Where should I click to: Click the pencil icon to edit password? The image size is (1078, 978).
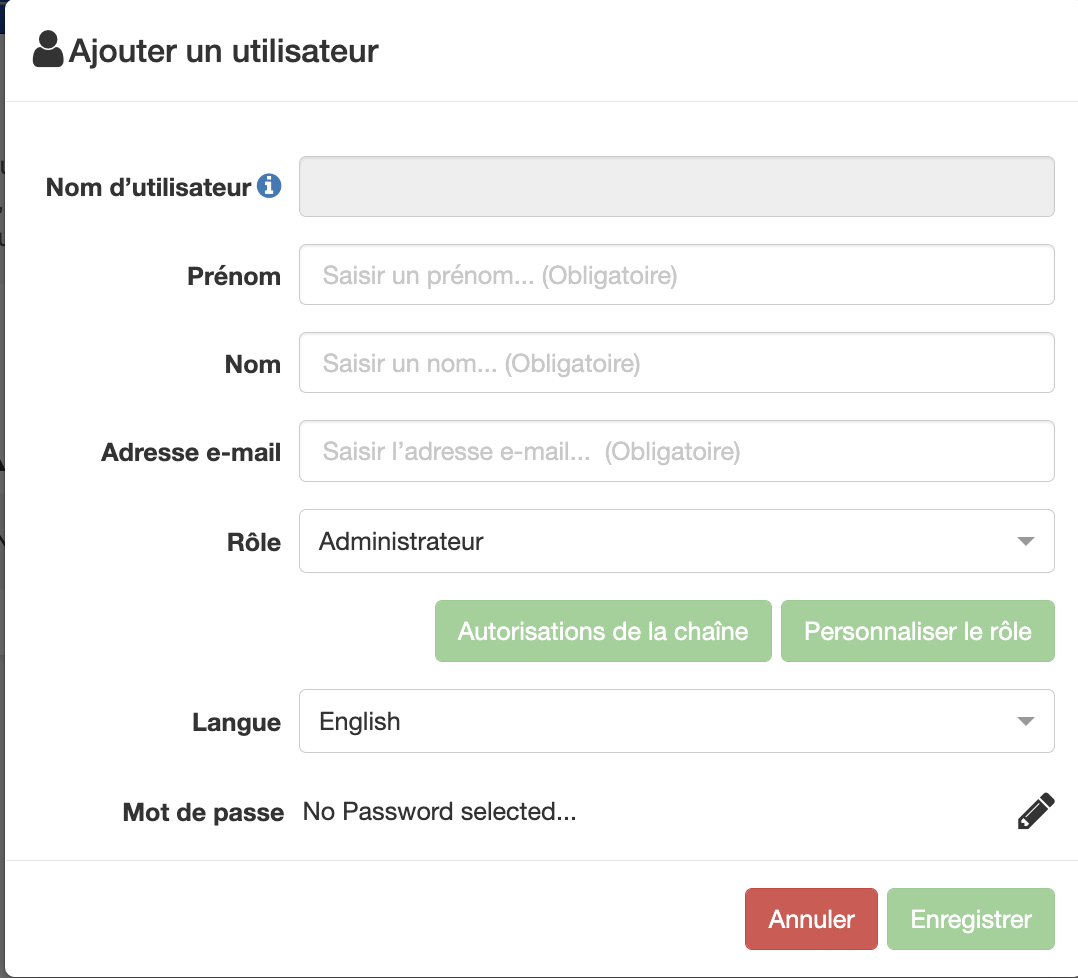[x=1036, y=811]
